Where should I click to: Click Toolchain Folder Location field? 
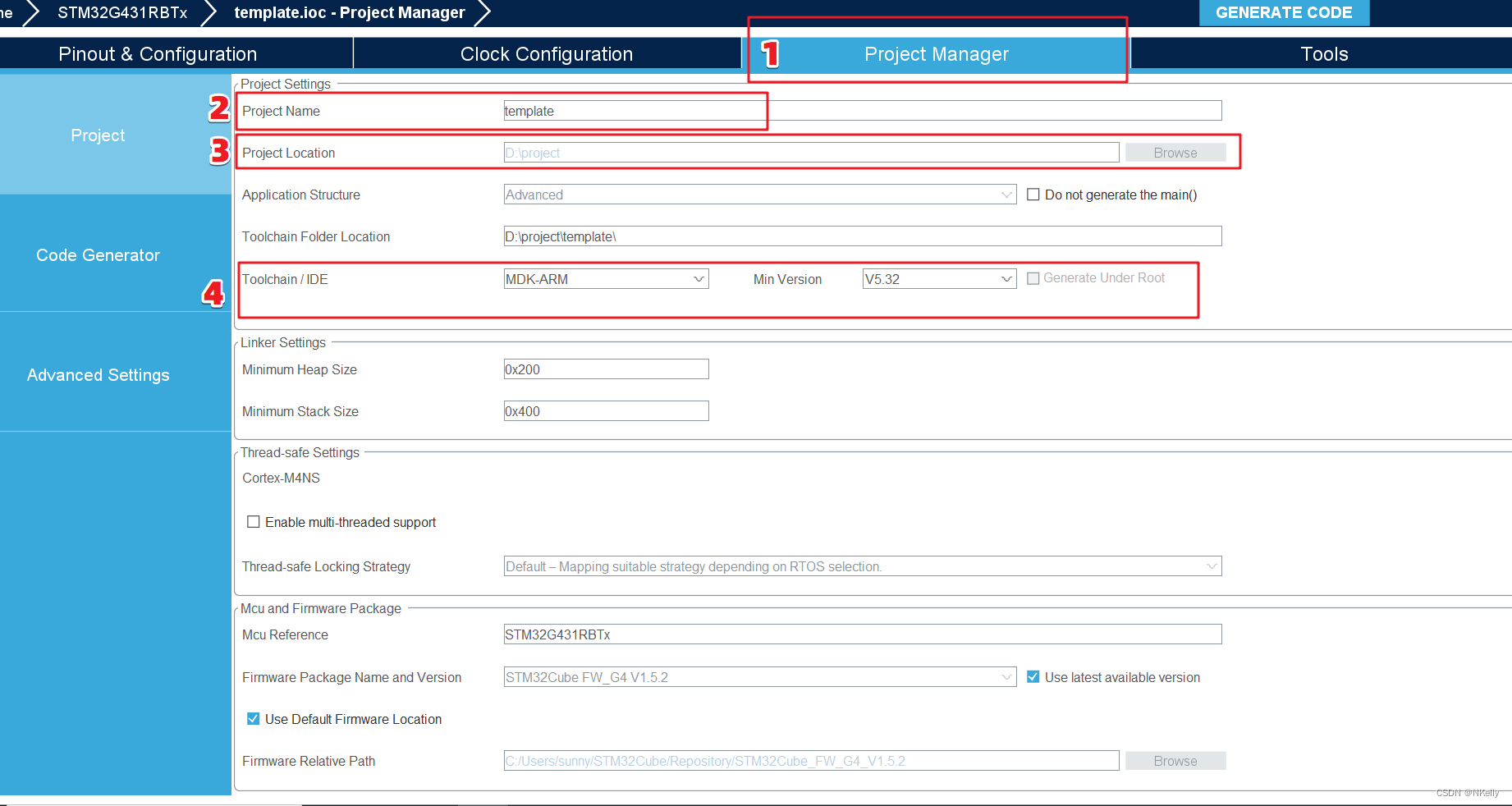[863, 236]
